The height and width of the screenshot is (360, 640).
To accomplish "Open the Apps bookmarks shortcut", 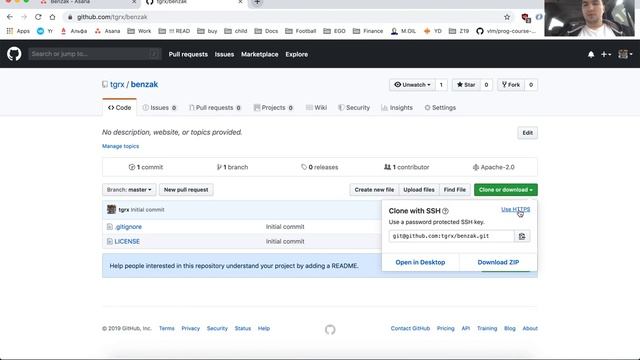I will pos(18,31).
